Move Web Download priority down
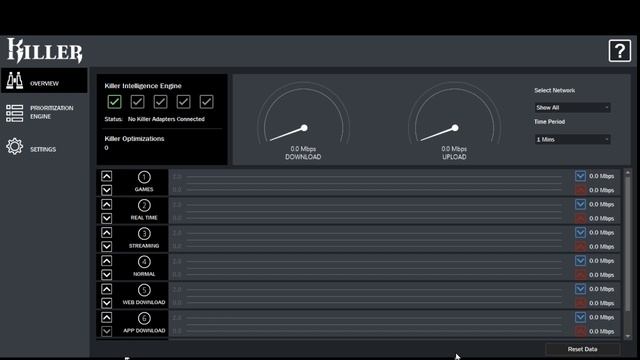The image size is (640, 360). pos(107,303)
